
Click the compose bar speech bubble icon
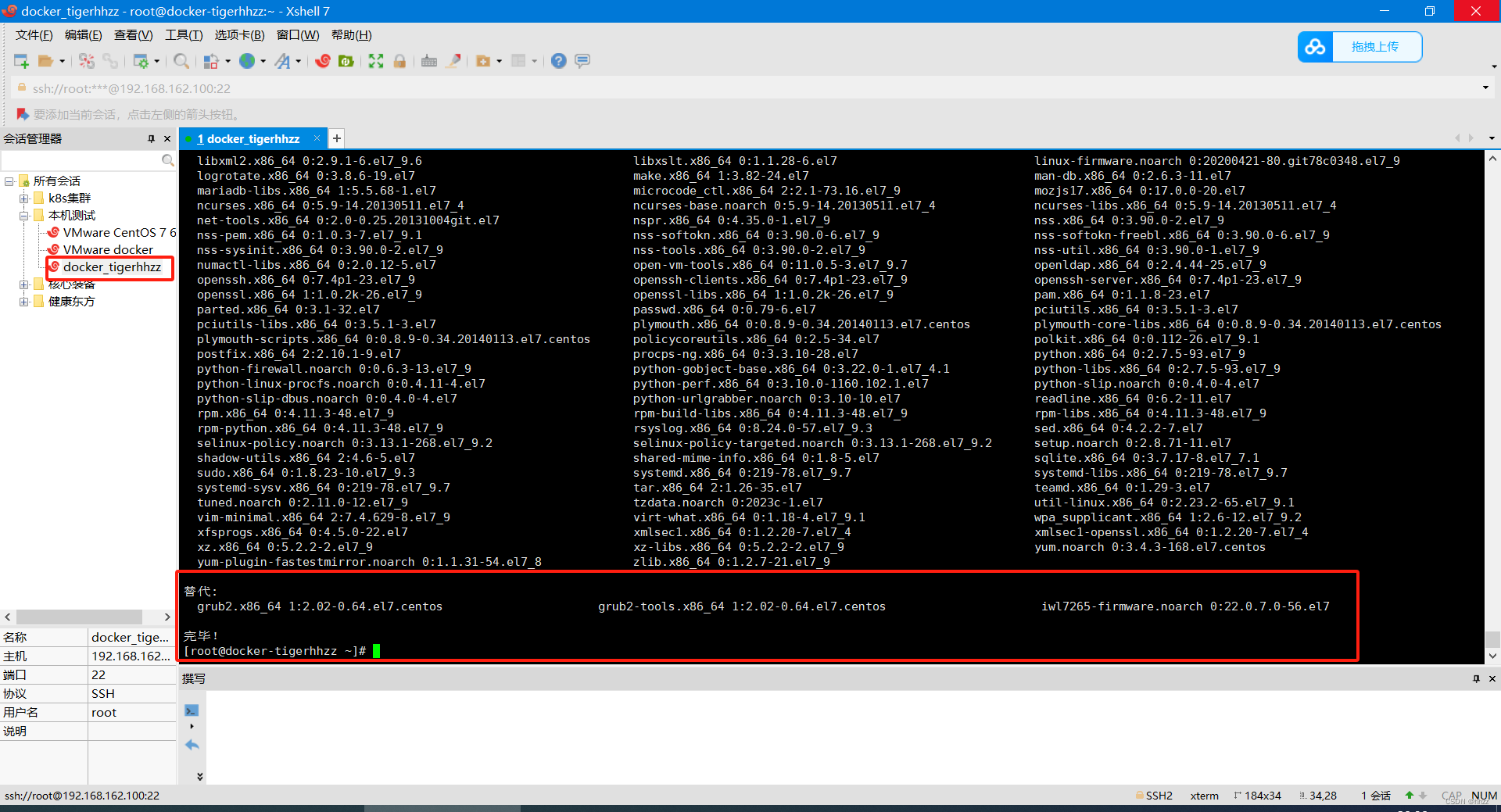(583, 61)
